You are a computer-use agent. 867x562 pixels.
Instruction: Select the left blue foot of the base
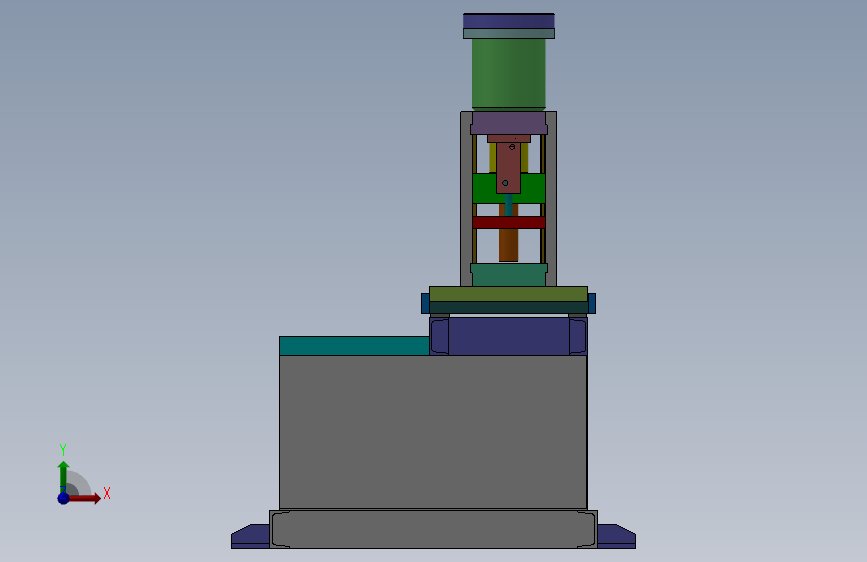pyautogui.click(x=250, y=537)
